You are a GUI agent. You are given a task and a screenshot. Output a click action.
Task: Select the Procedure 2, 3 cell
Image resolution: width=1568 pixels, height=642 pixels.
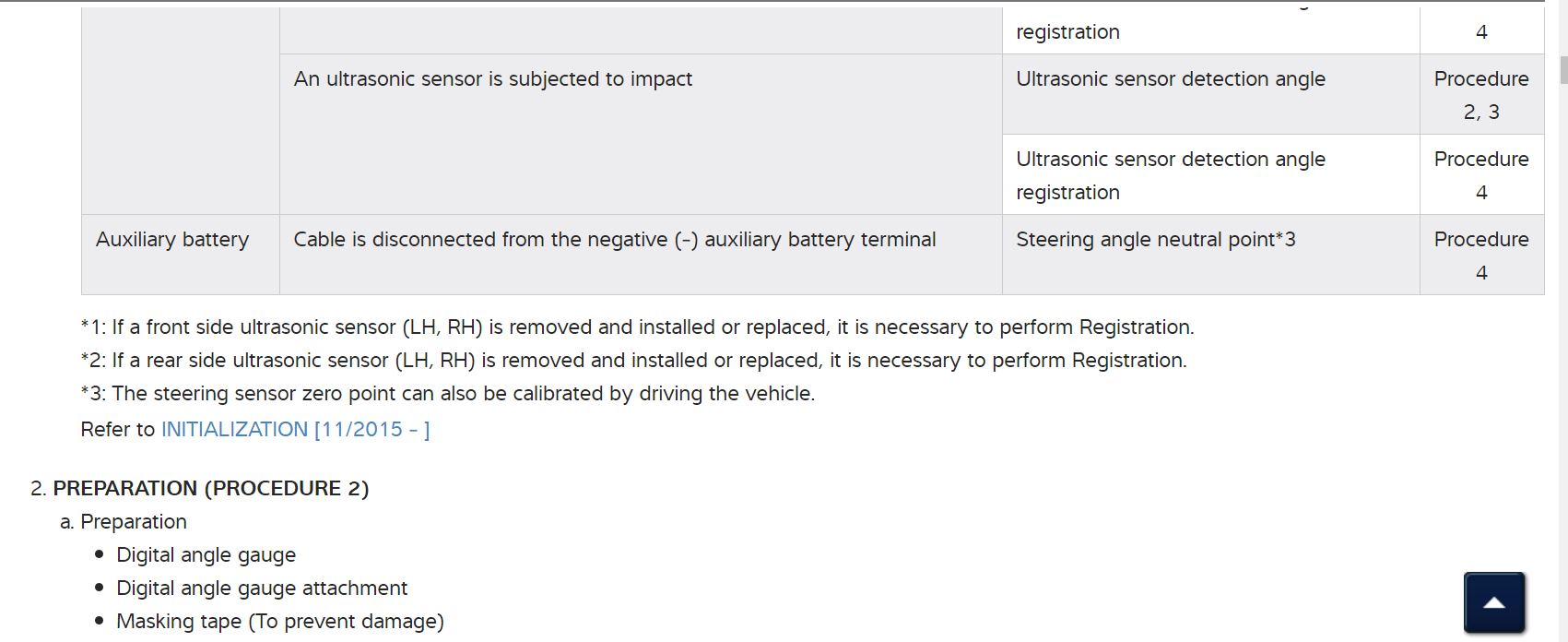tap(1480, 95)
